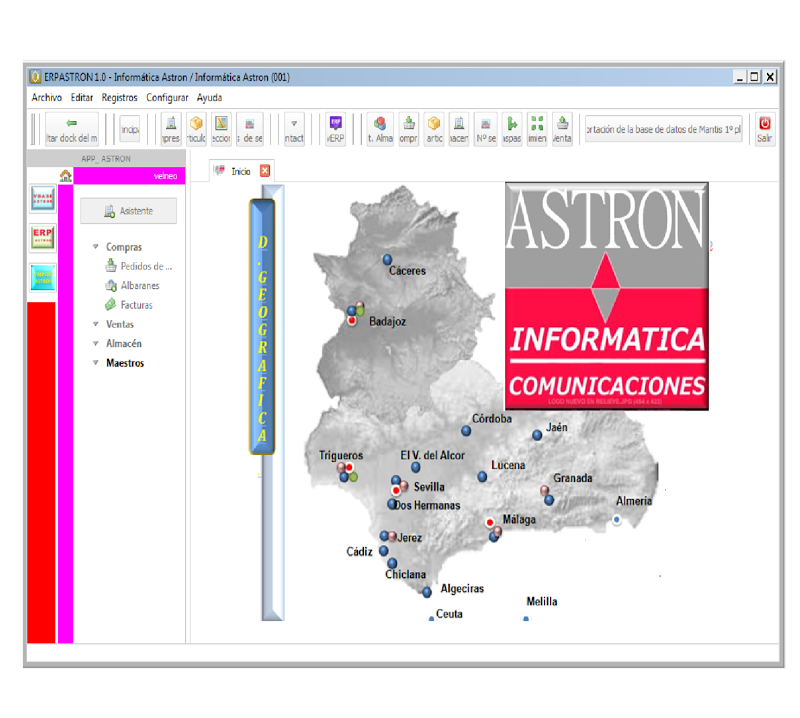Screen dimensions: 800x718
Task: Click the 'incip' toolbar button
Action: click(x=130, y=129)
